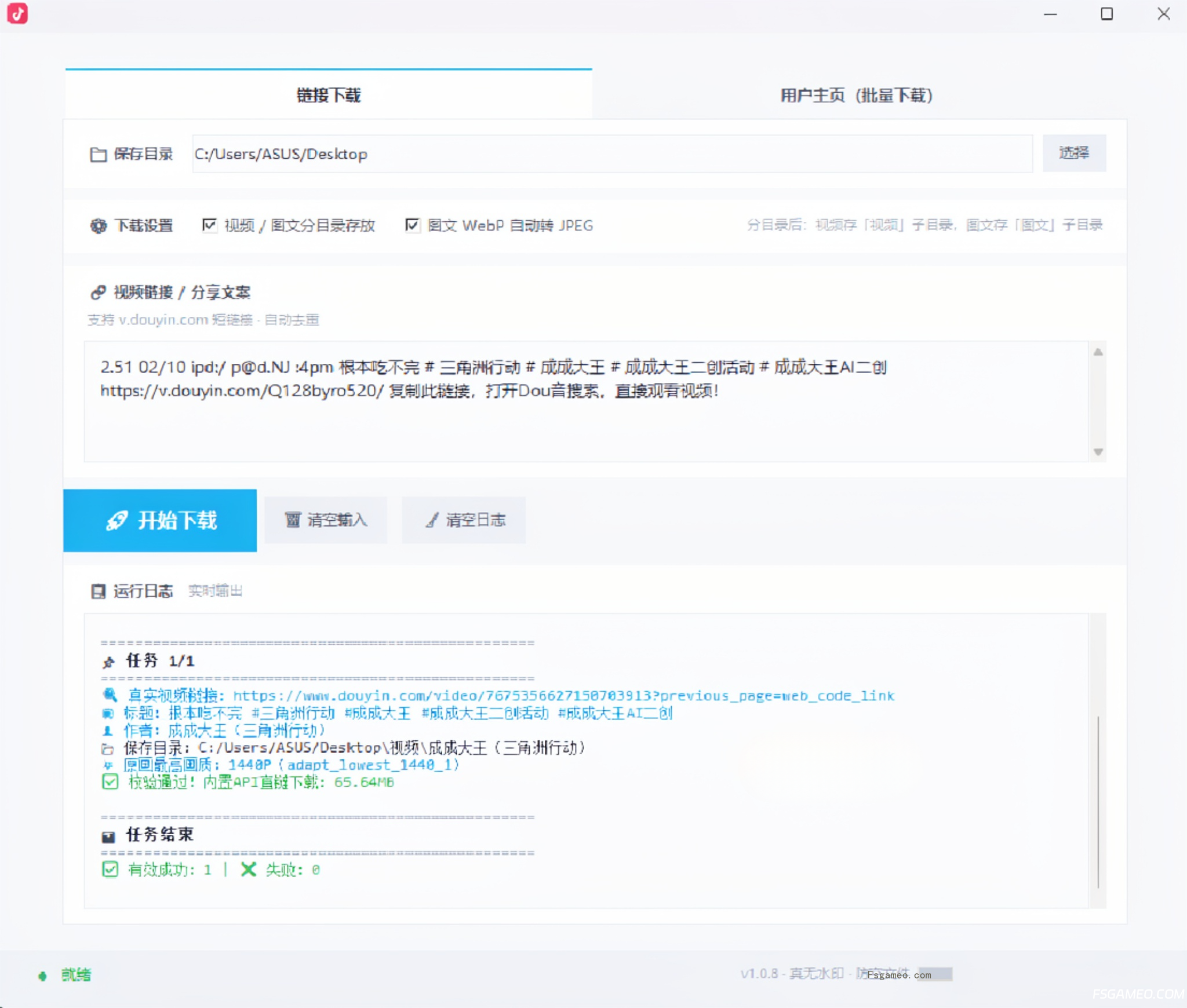Click green check icon beside 校验通过
The height and width of the screenshot is (1008, 1187).
pos(110,782)
